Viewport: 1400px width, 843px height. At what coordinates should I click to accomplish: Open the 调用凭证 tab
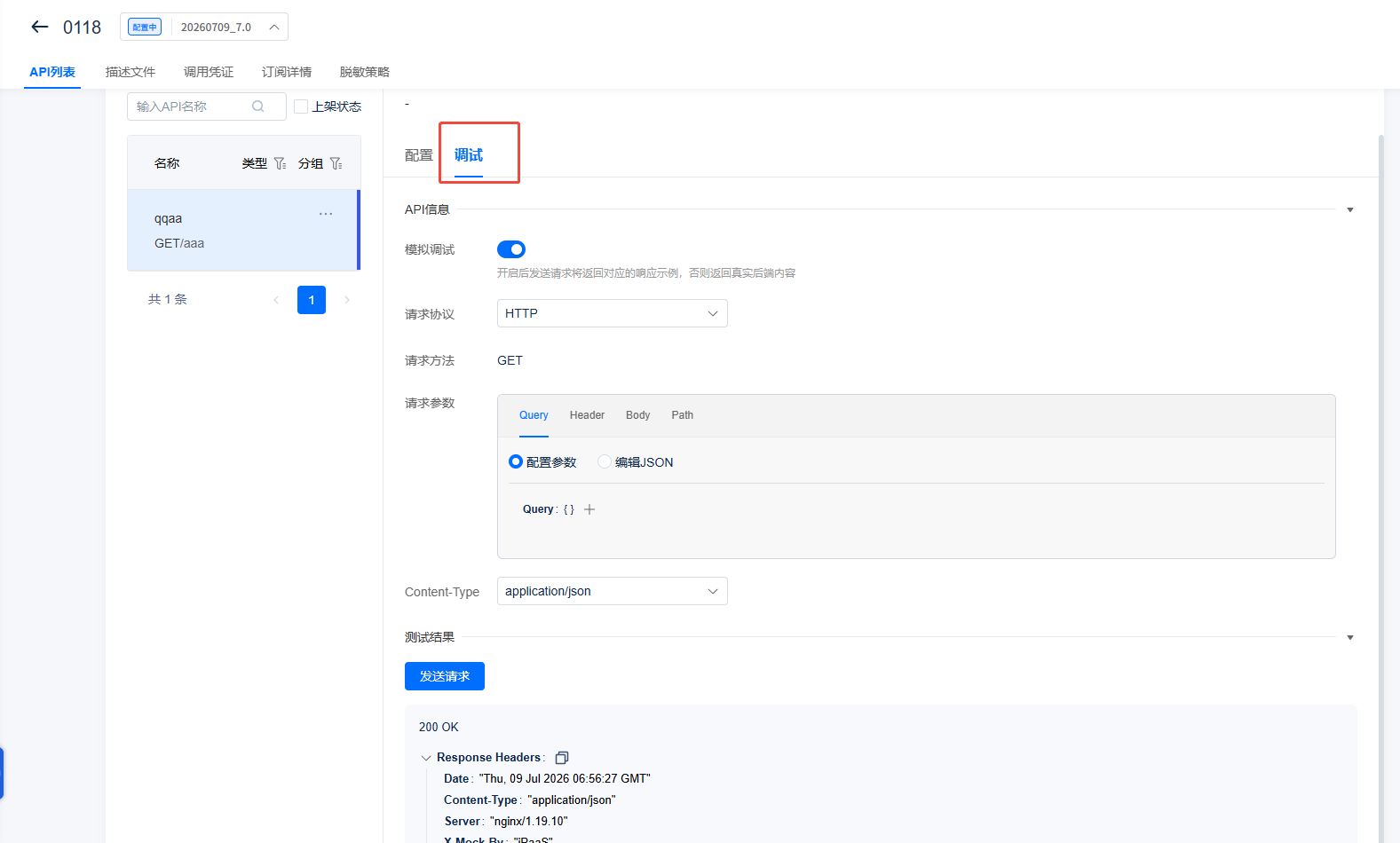coord(209,72)
